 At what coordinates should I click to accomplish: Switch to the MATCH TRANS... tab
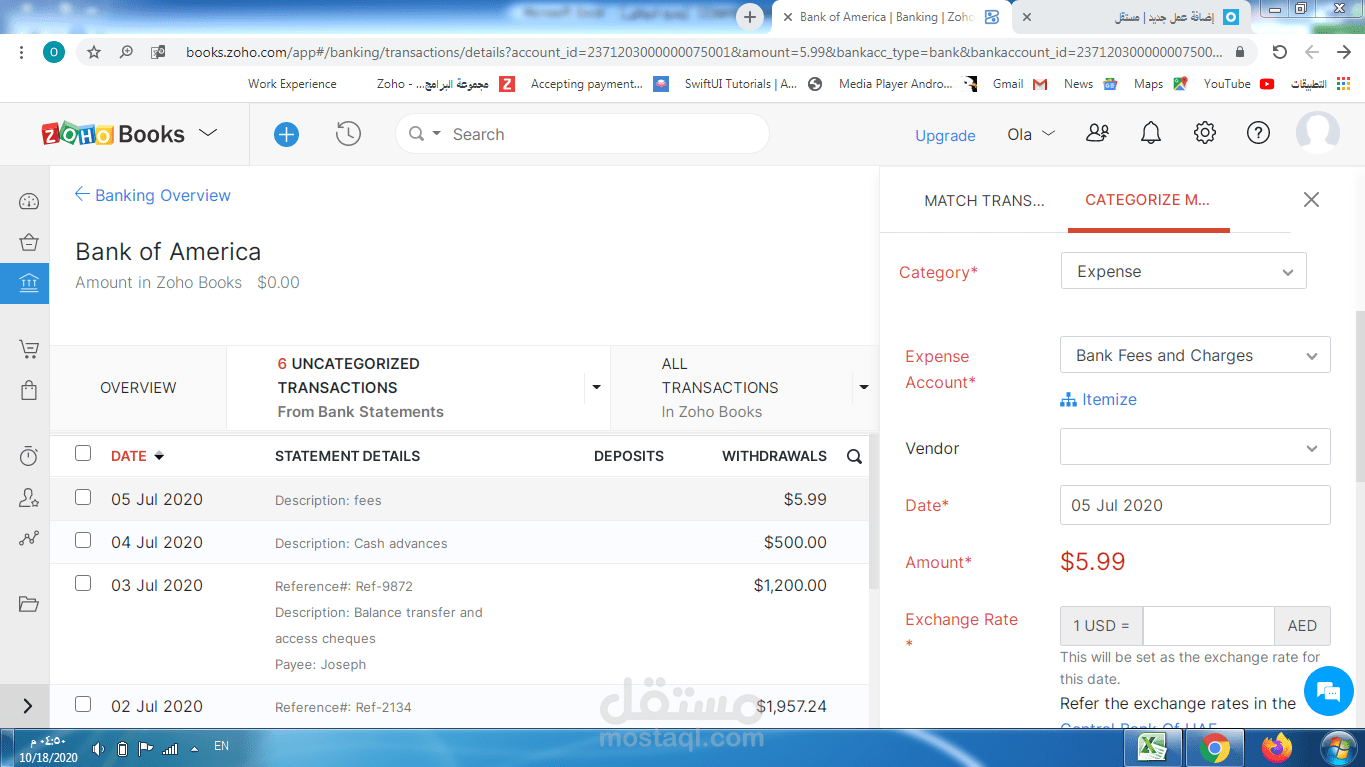[x=984, y=200]
